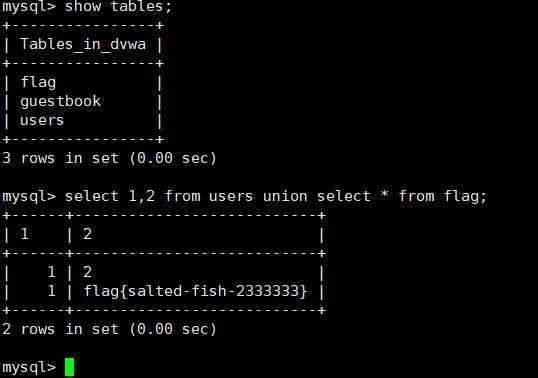
Task: Click the first mysql> prompt at top
Action: coord(29,6)
